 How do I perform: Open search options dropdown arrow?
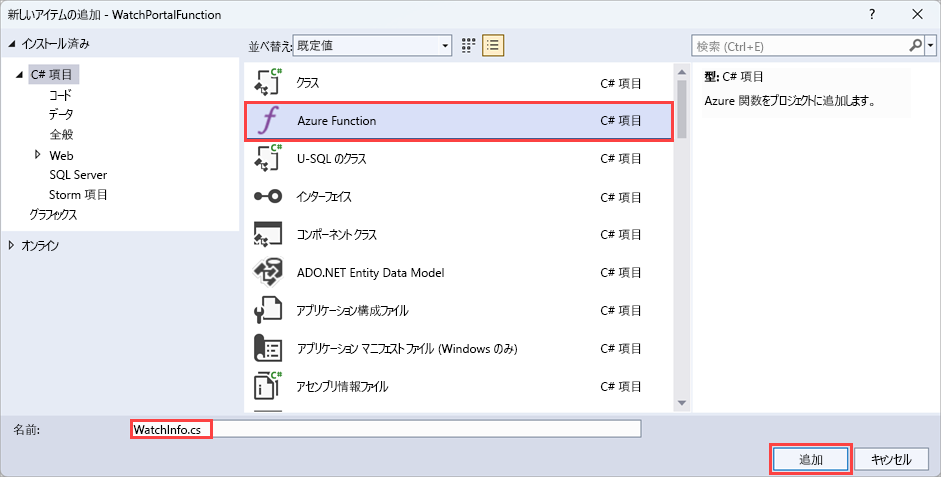pos(931,46)
